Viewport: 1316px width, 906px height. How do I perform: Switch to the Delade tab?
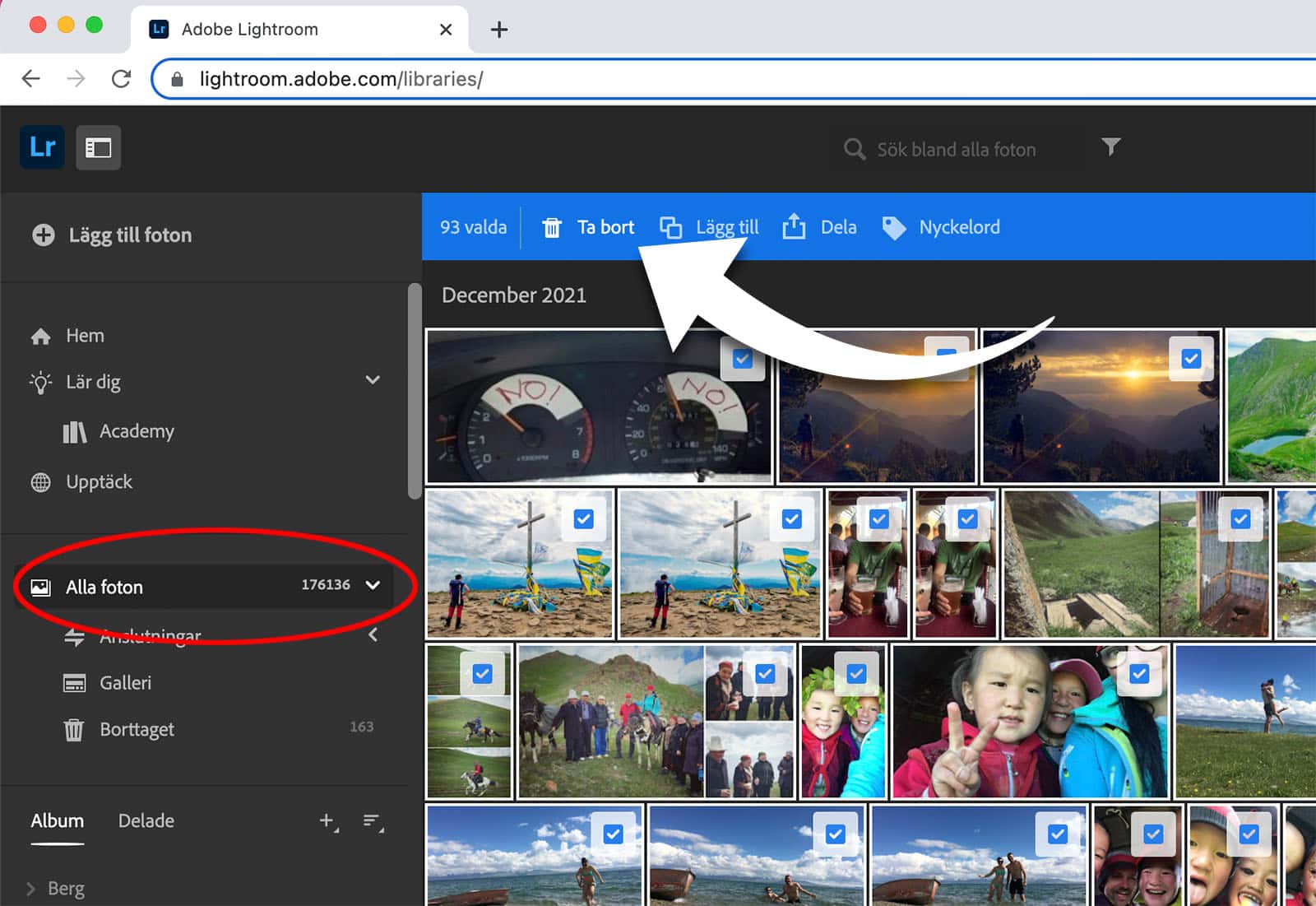click(x=146, y=820)
